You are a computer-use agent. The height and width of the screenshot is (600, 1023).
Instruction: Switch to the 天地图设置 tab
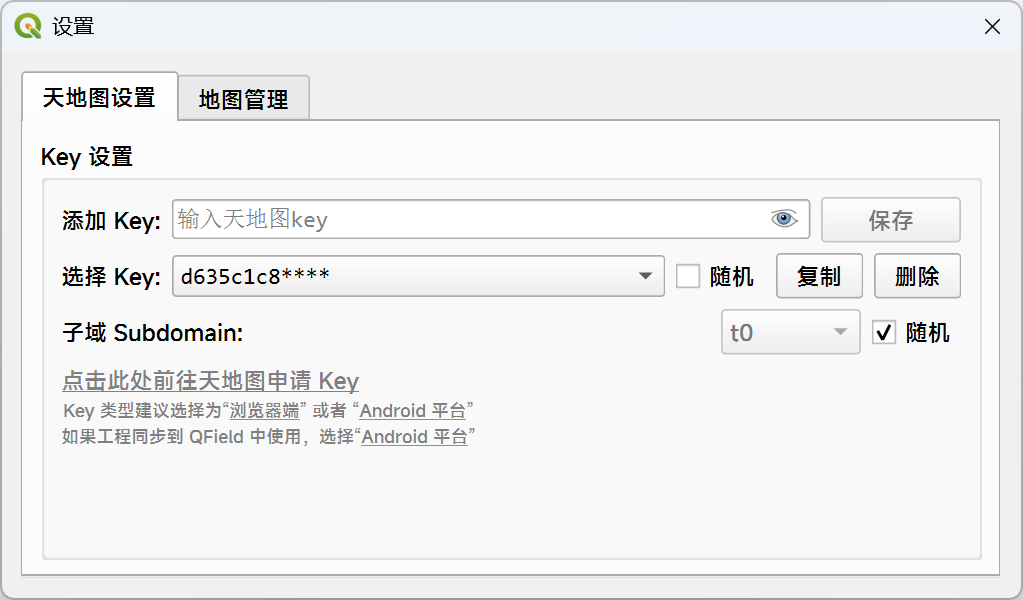coord(99,98)
